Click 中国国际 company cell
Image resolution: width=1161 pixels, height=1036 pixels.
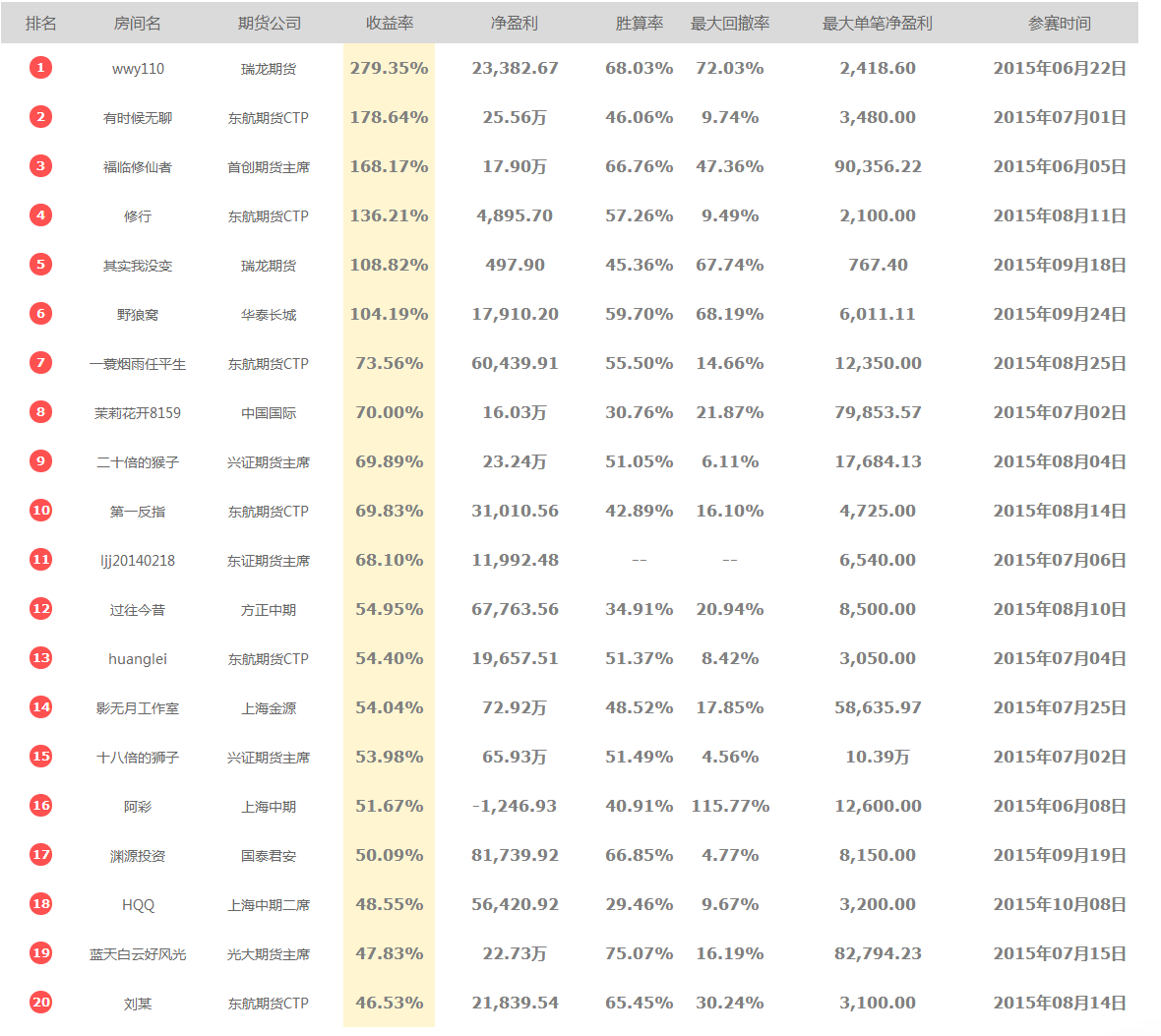point(269,413)
